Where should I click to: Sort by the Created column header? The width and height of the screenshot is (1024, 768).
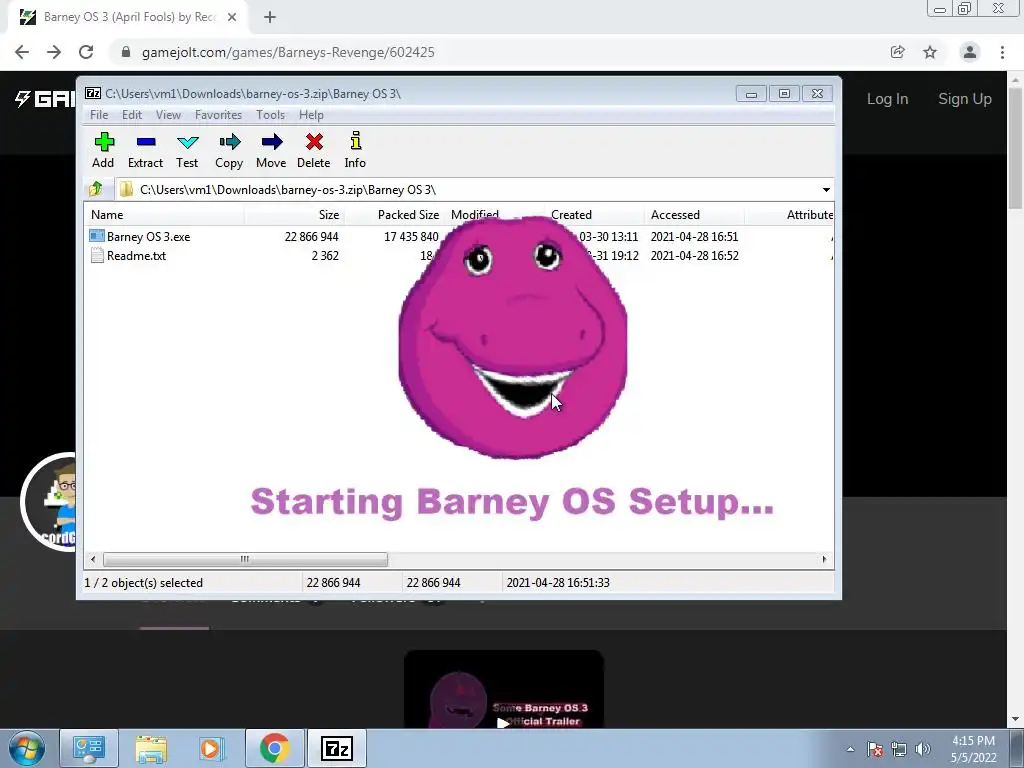[x=594, y=215]
